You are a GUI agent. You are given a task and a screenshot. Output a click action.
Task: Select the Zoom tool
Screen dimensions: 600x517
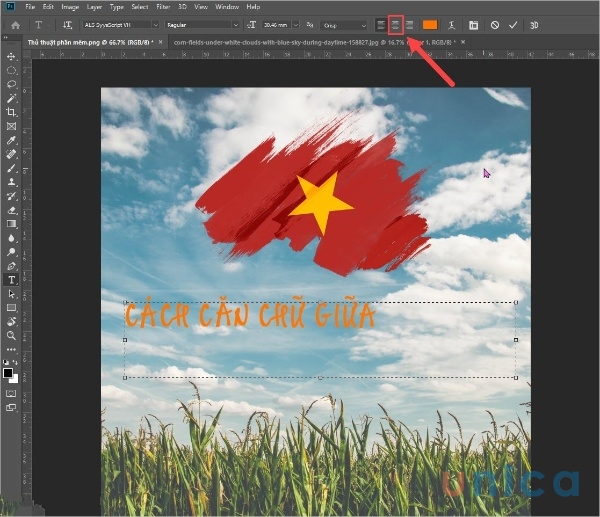(x=11, y=336)
